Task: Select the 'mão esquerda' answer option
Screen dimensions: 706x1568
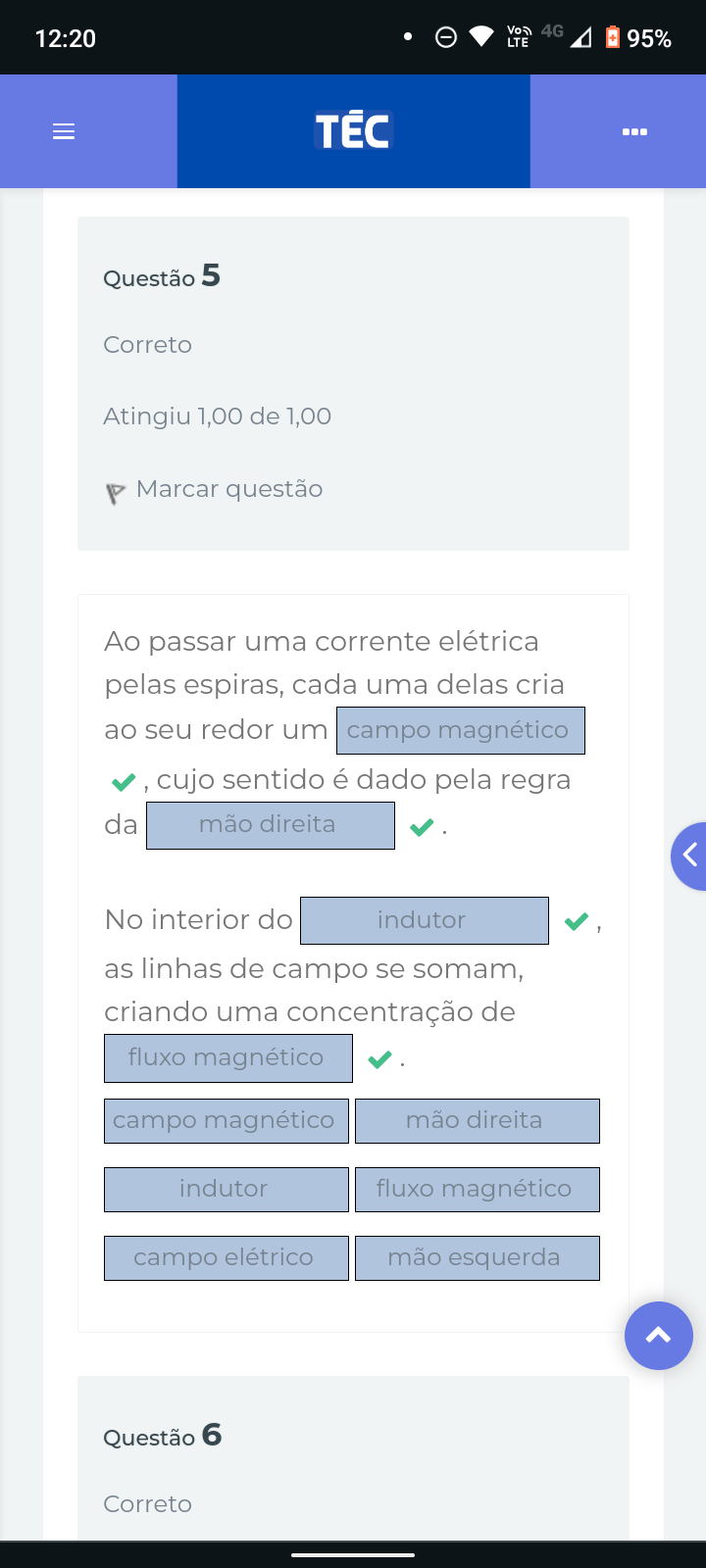Action: (477, 1258)
